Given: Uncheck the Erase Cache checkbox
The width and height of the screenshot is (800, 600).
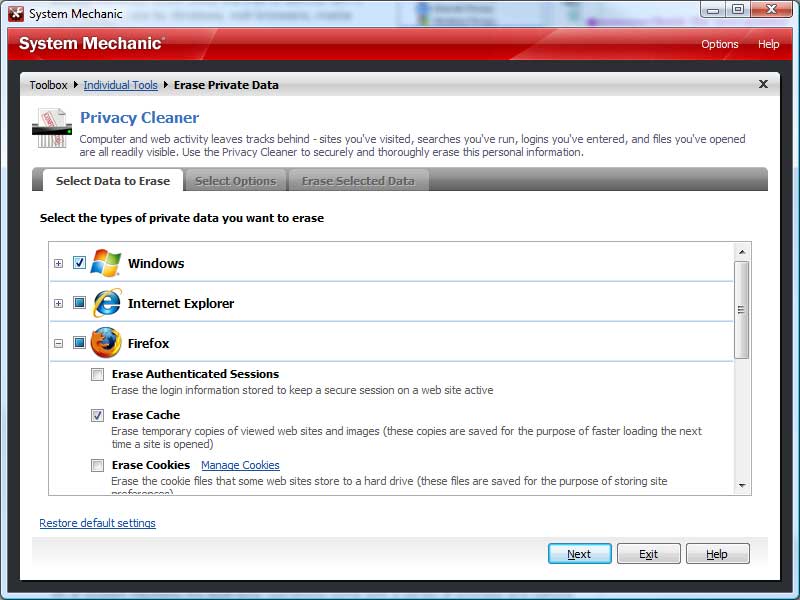Looking at the screenshot, I should point(97,415).
